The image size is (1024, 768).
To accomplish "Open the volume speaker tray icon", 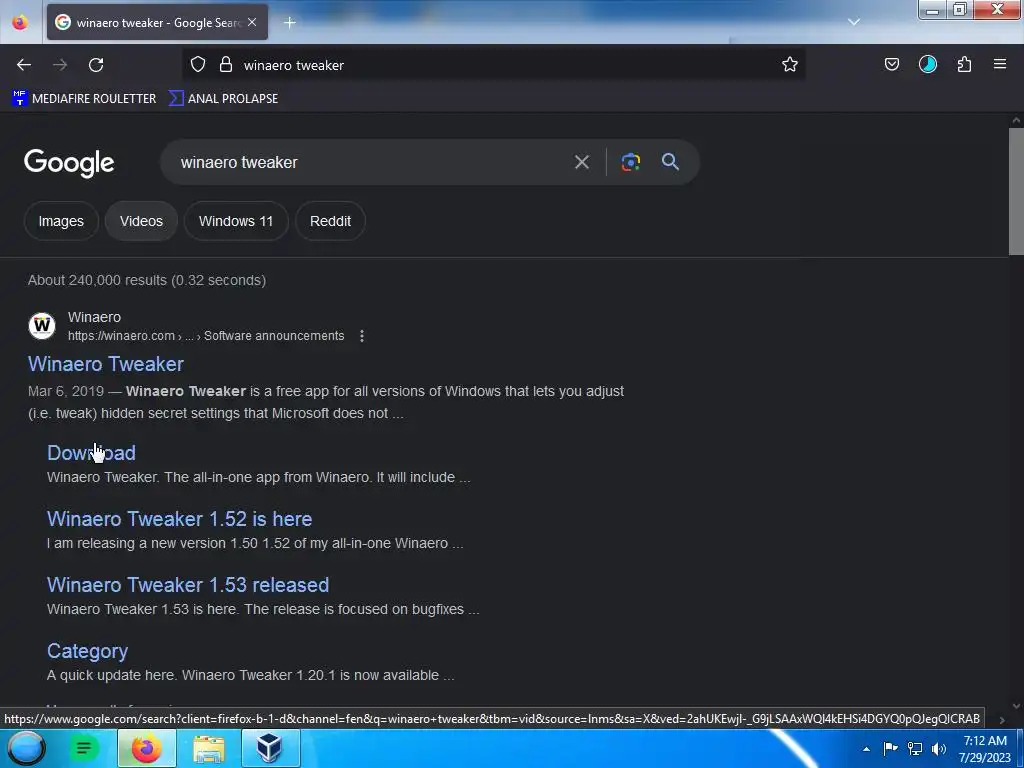I will pyautogui.click(x=939, y=749).
